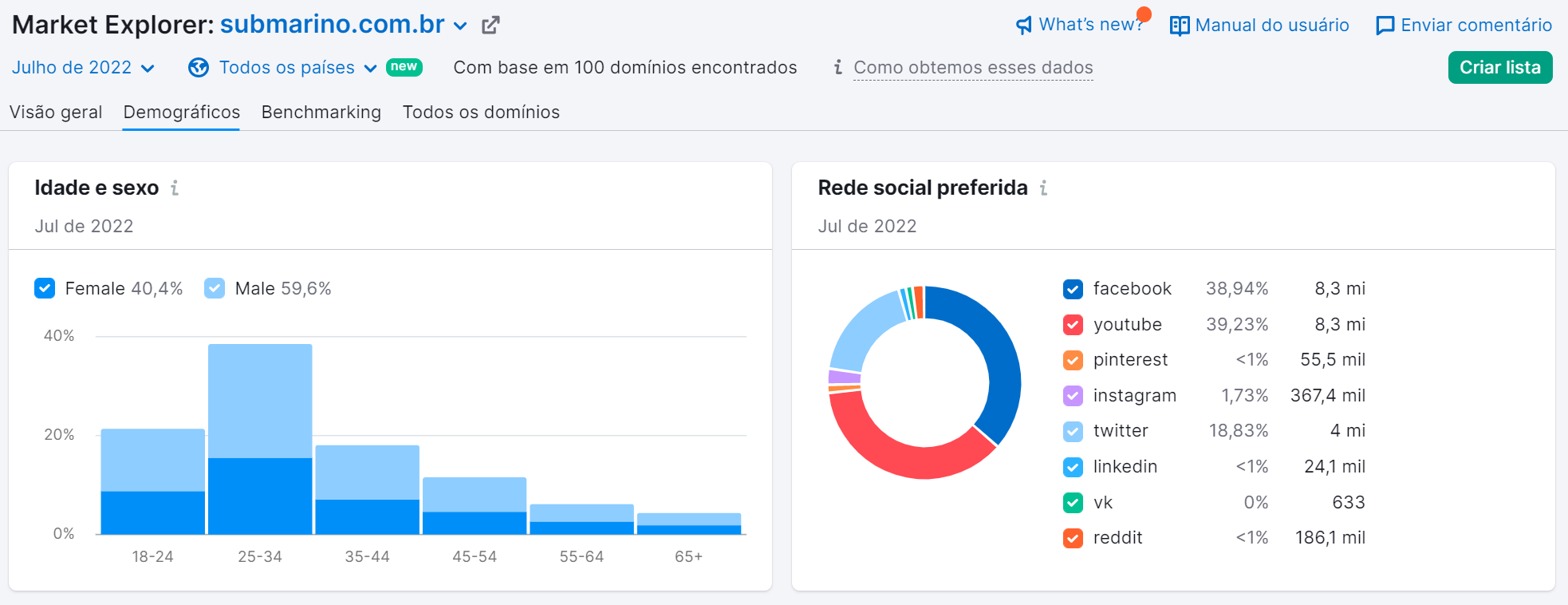This screenshot has height=605, width=1568.
Task: Click info icon before Como obtemos esses dados
Action: pos(837,67)
